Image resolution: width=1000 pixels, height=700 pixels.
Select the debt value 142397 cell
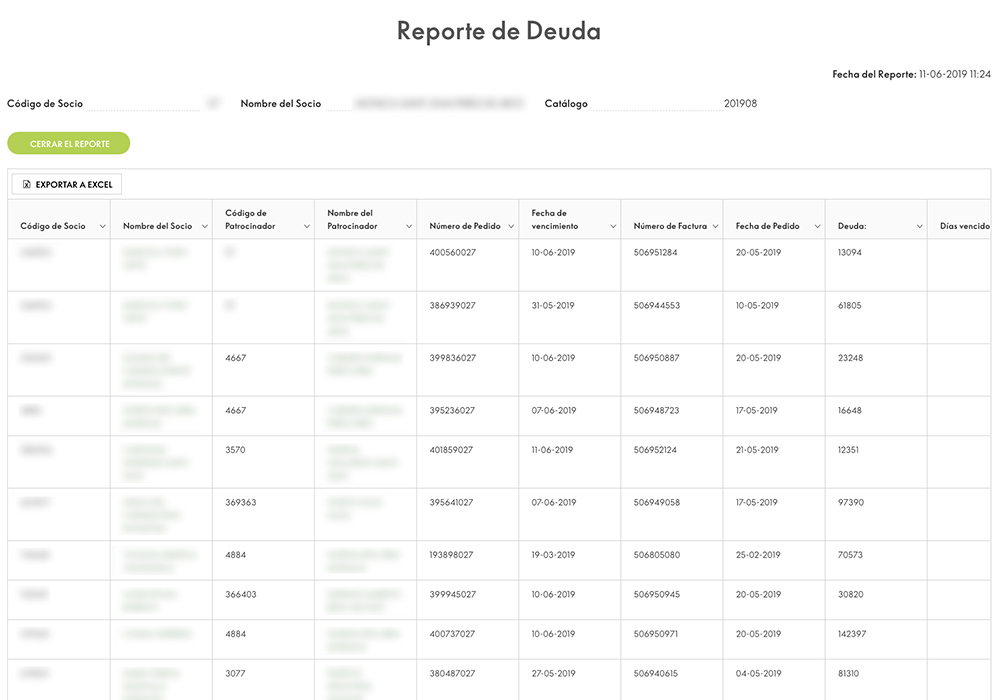(x=852, y=635)
